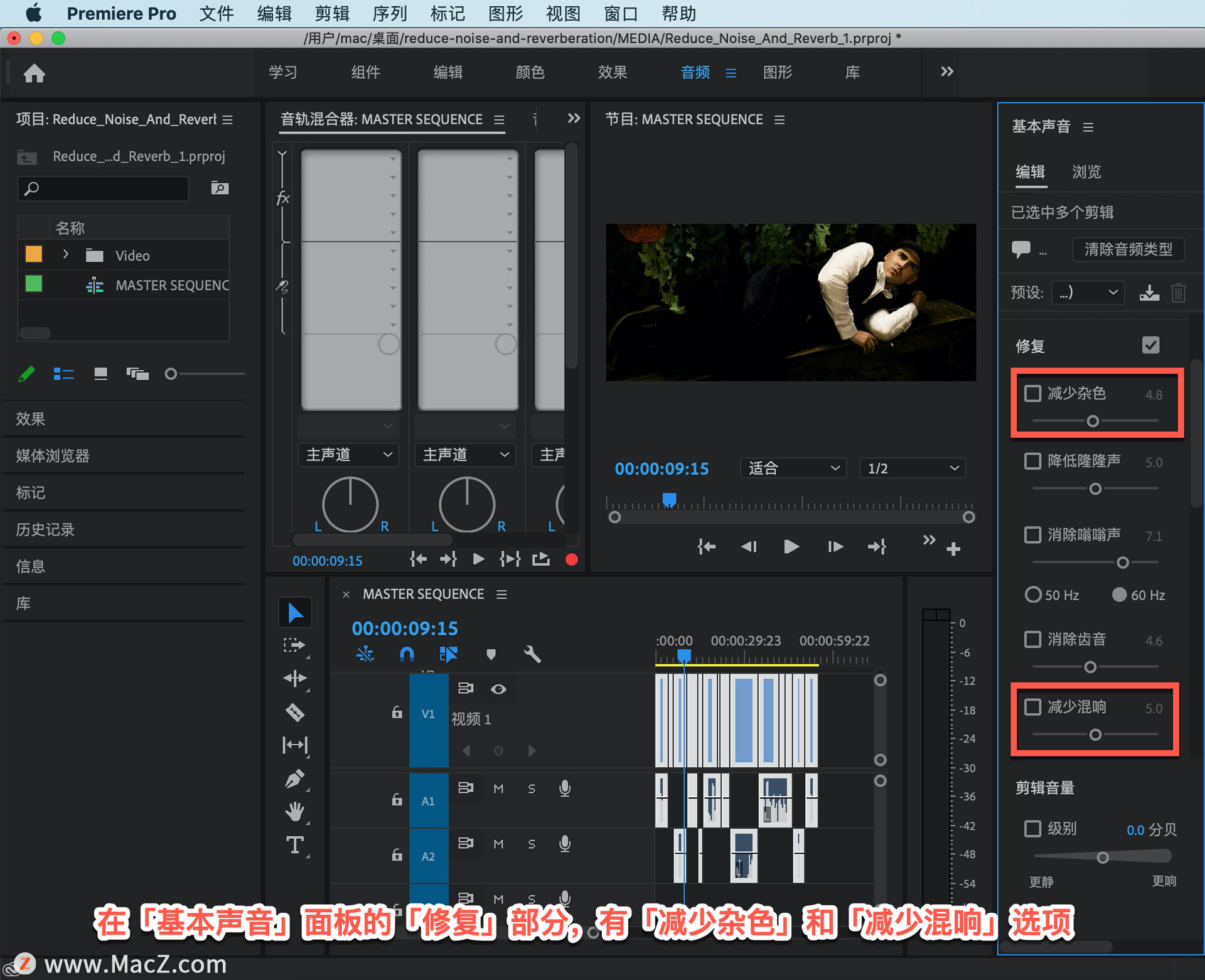Create new bin from search icon
The image size is (1205, 980).
219,188
